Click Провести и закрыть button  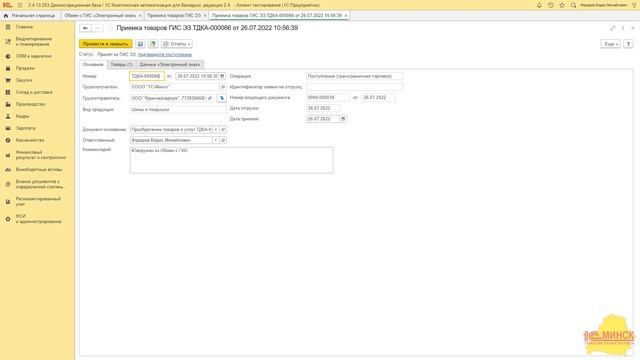click(x=105, y=44)
